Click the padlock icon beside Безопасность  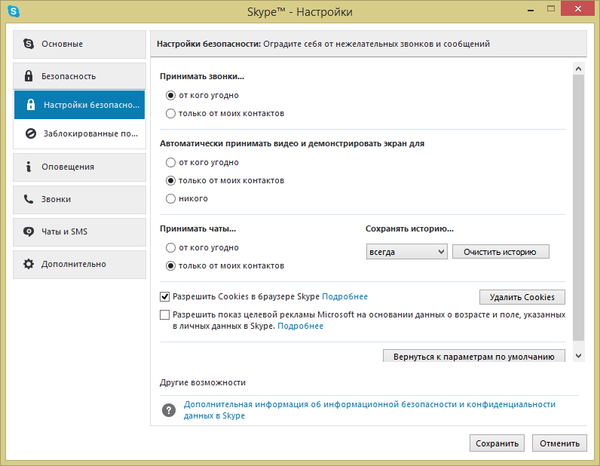[x=29, y=76]
